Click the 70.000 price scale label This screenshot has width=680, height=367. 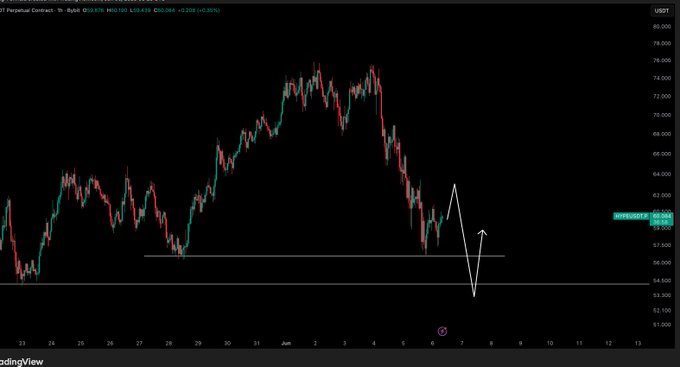click(662, 115)
